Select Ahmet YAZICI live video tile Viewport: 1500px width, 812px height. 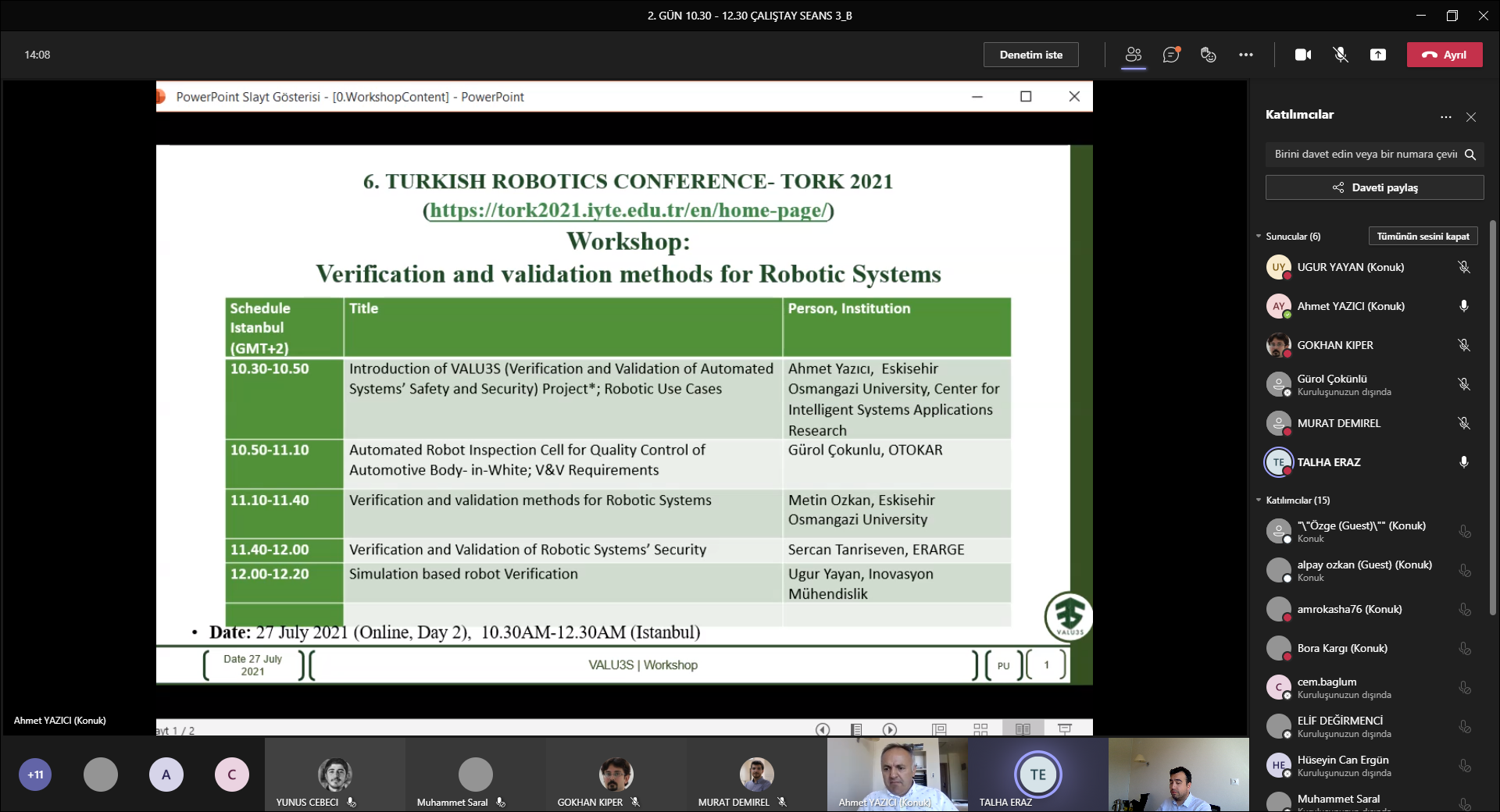(x=898, y=775)
